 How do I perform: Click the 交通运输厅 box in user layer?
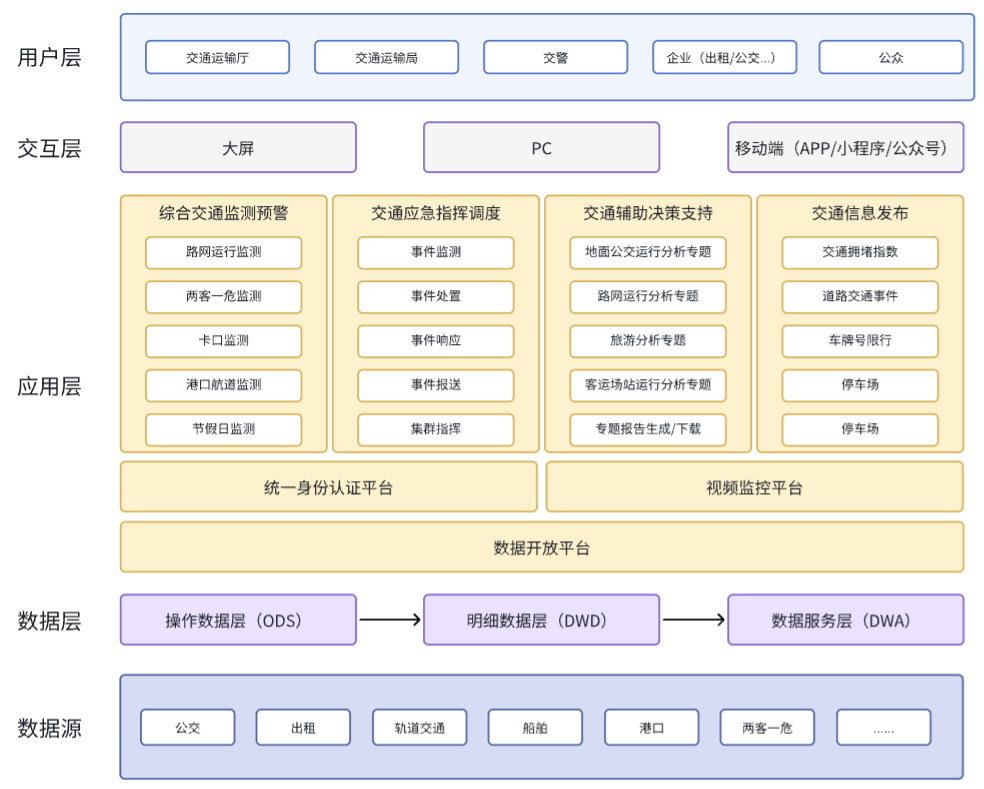coord(217,58)
